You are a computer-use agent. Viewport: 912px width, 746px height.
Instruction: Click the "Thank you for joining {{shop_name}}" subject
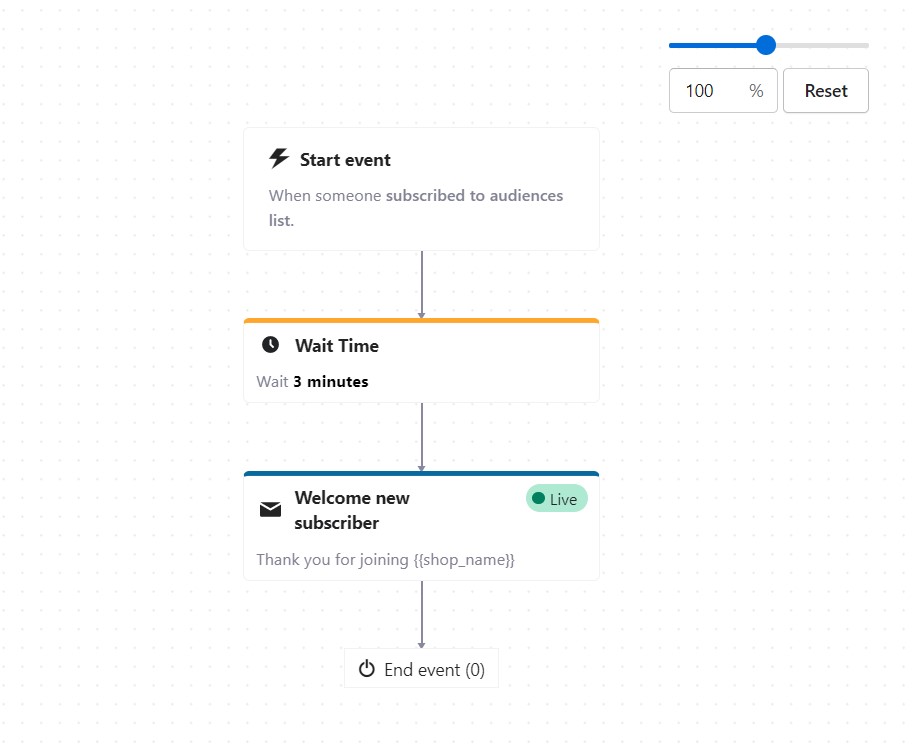click(385, 560)
